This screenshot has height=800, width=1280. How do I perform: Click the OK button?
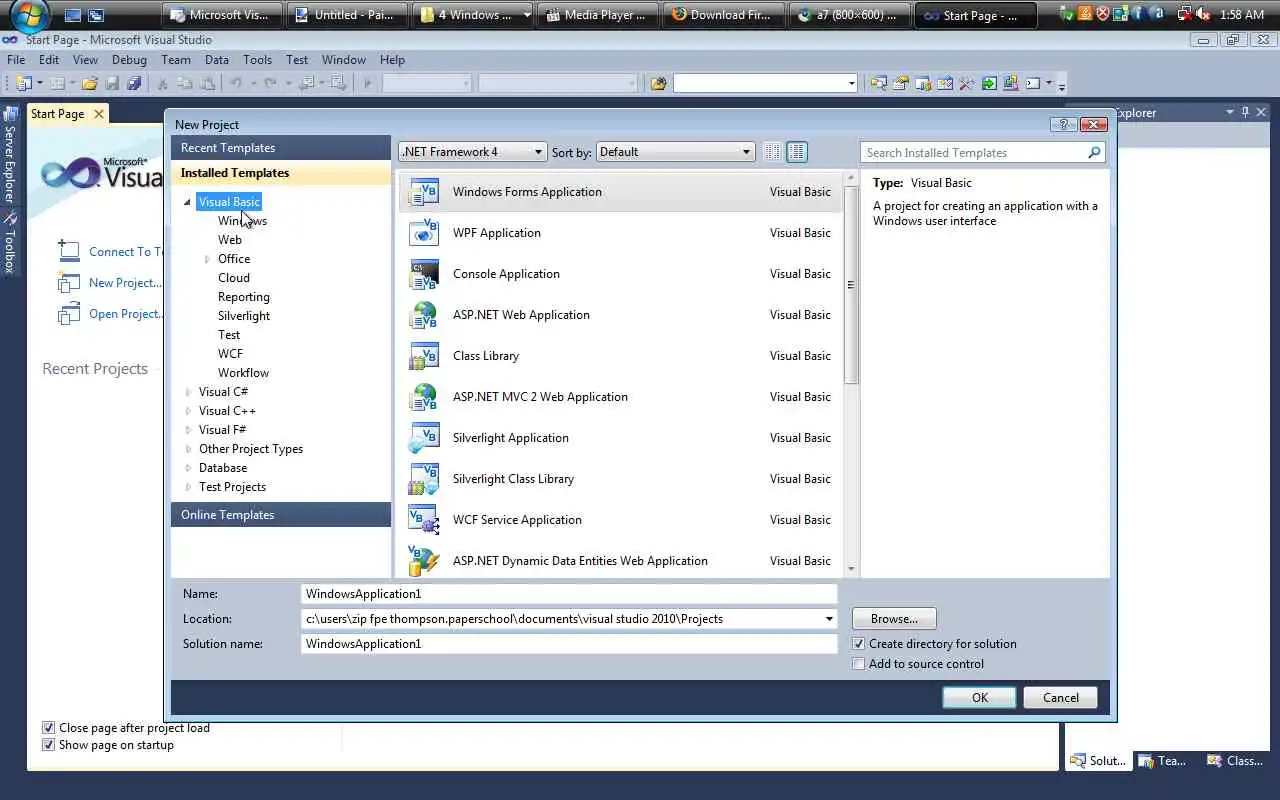point(980,698)
